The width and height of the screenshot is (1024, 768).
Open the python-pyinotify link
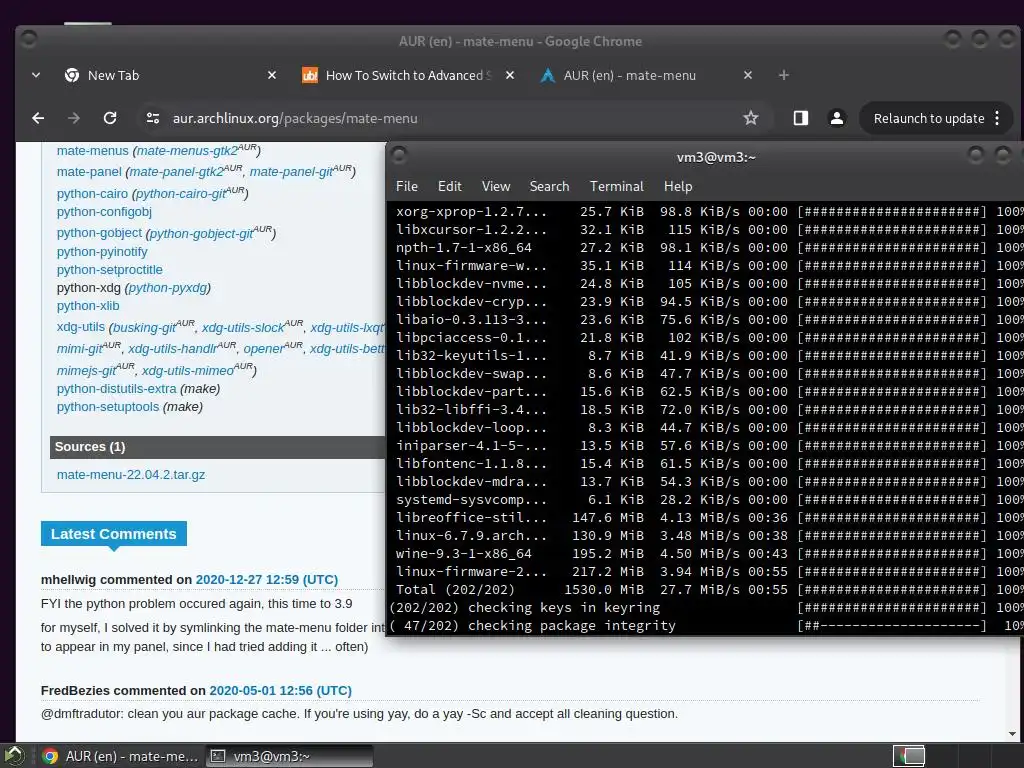click(x=102, y=251)
